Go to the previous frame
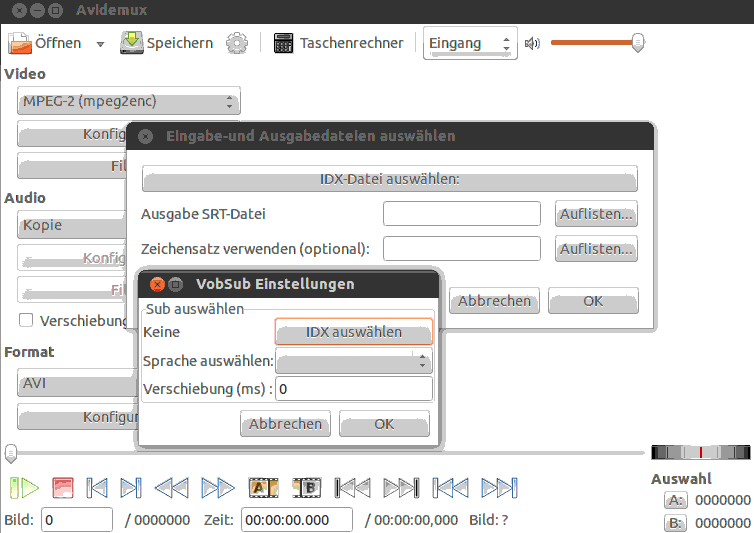 coord(97,488)
